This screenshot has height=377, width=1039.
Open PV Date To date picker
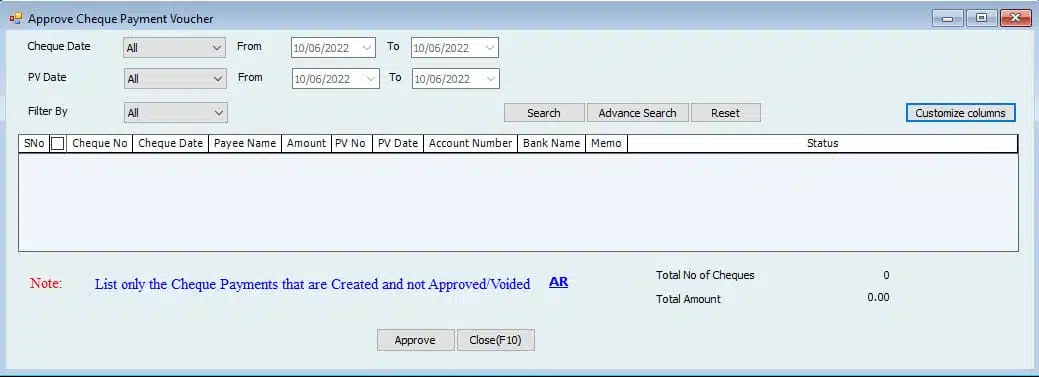click(455, 79)
